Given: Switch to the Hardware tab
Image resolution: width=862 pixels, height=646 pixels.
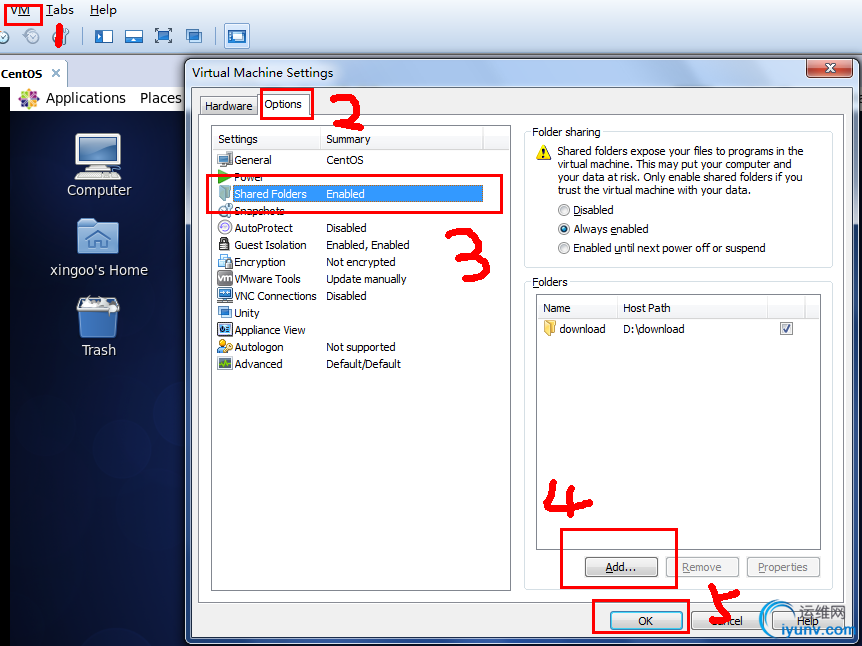Looking at the screenshot, I should tap(228, 106).
